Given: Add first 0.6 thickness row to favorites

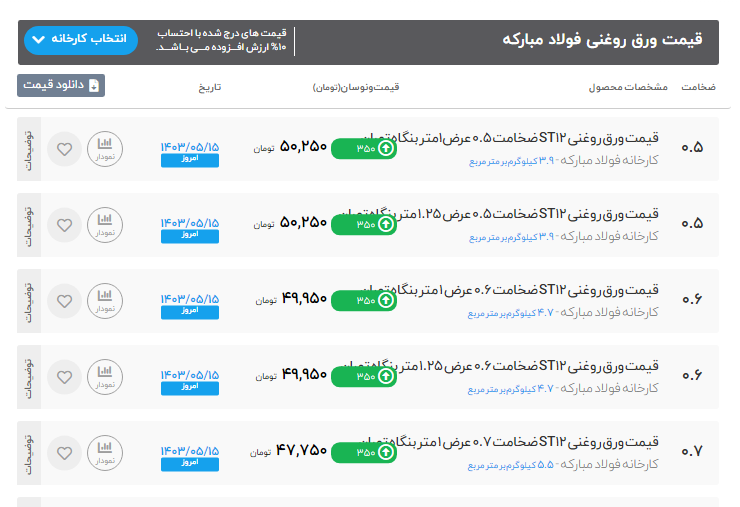Looking at the screenshot, I should click(64, 301).
